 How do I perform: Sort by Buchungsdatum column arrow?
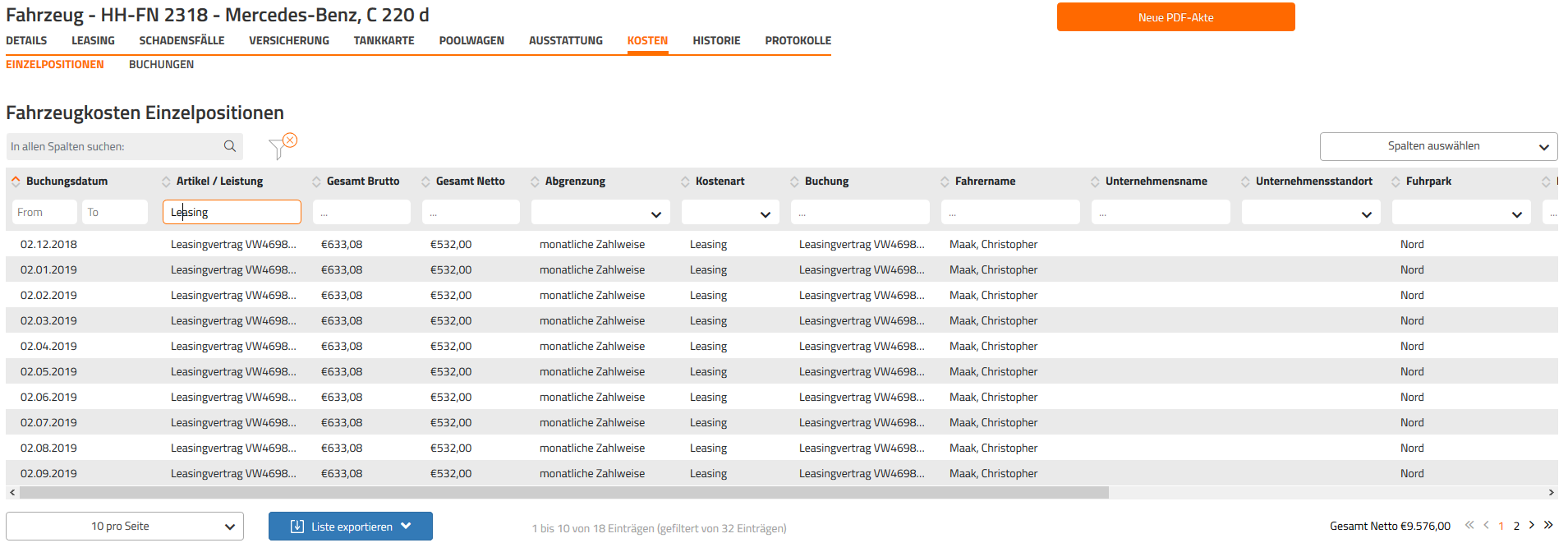coord(16,182)
